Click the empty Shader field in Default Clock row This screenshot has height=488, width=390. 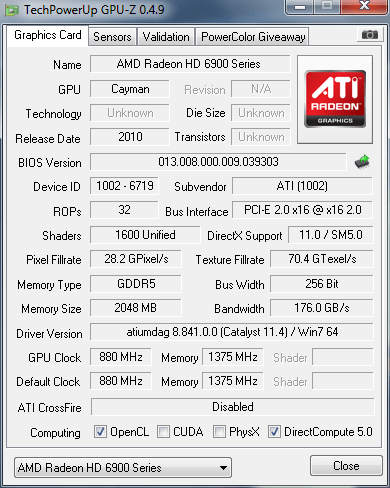click(x=343, y=381)
